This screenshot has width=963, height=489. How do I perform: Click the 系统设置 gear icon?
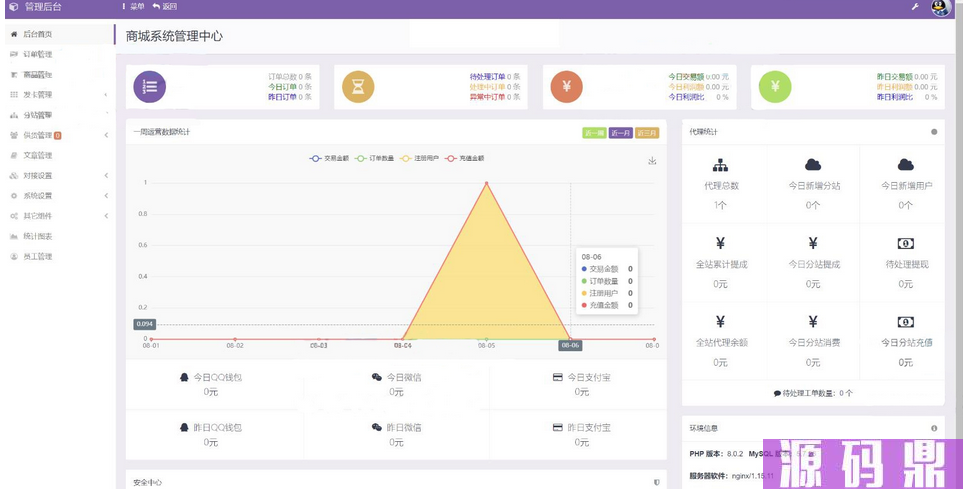(x=14, y=196)
